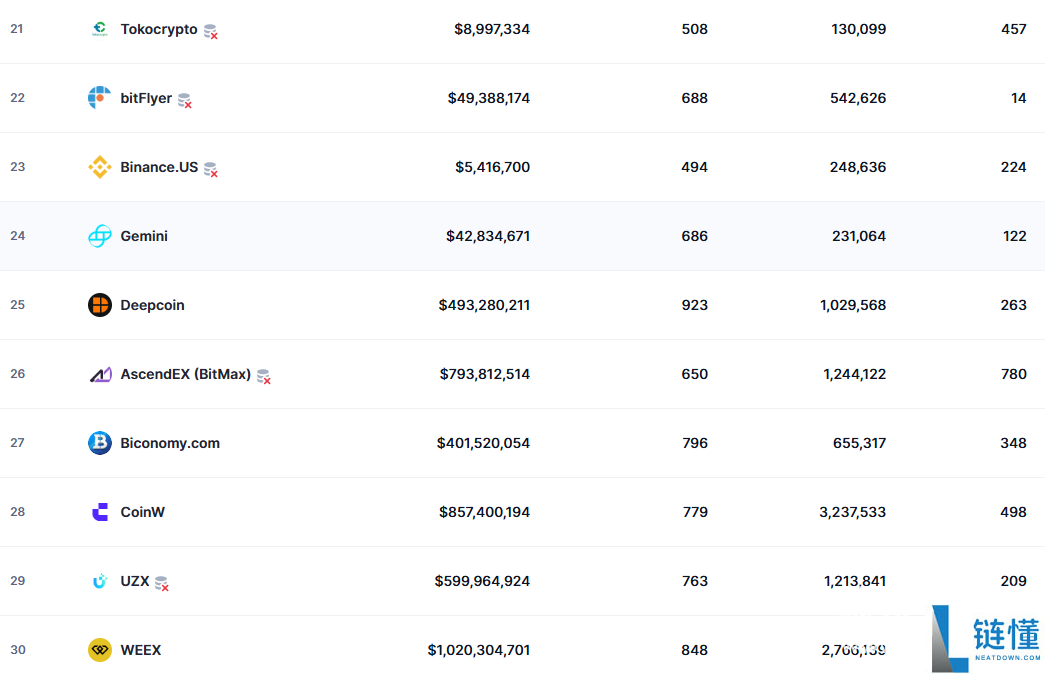
Task: Click the reserve warning icon beside Tokocrypto
Action: [x=211, y=31]
